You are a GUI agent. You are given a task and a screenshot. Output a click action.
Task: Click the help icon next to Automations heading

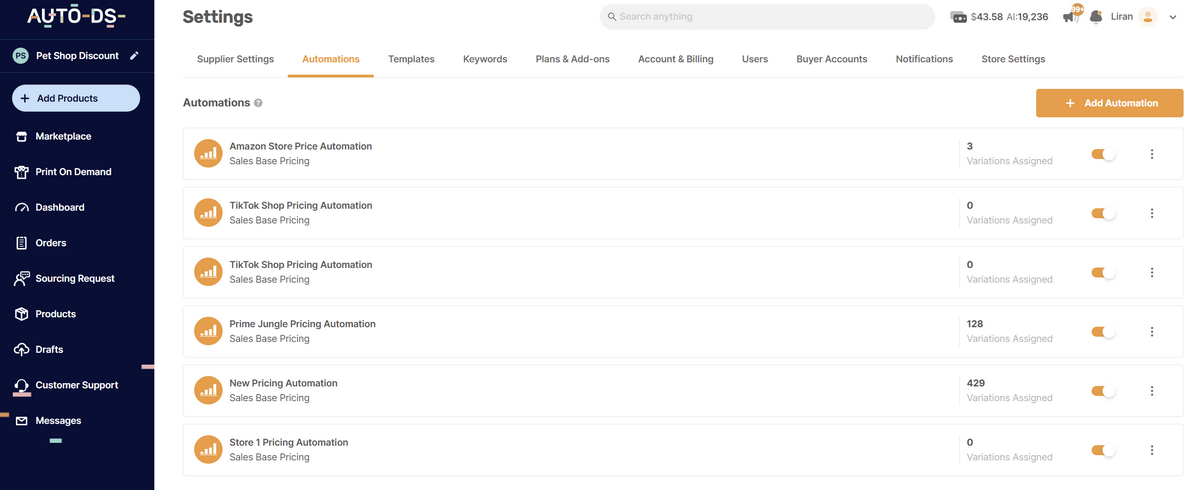(x=258, y=103)
